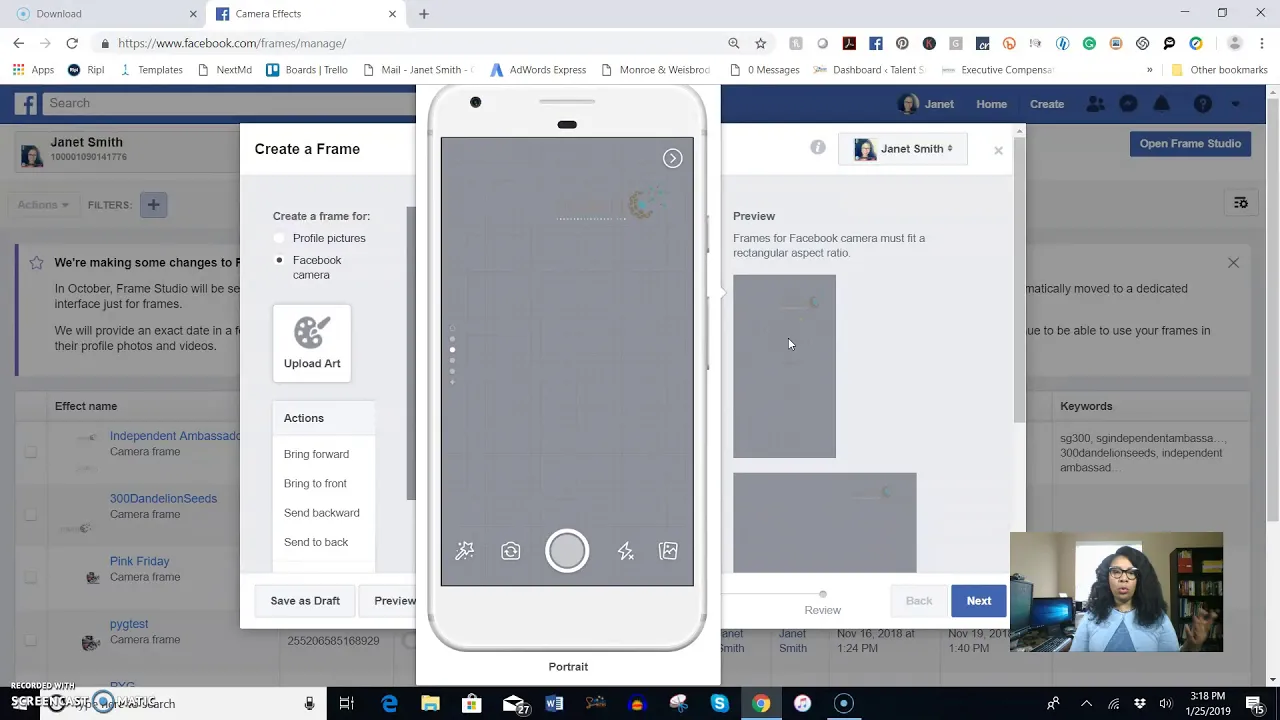This screenshot has width=1280, height=720.
Task: Open help question mark icon in Facebook header
Action: [x=1203, y=104]
